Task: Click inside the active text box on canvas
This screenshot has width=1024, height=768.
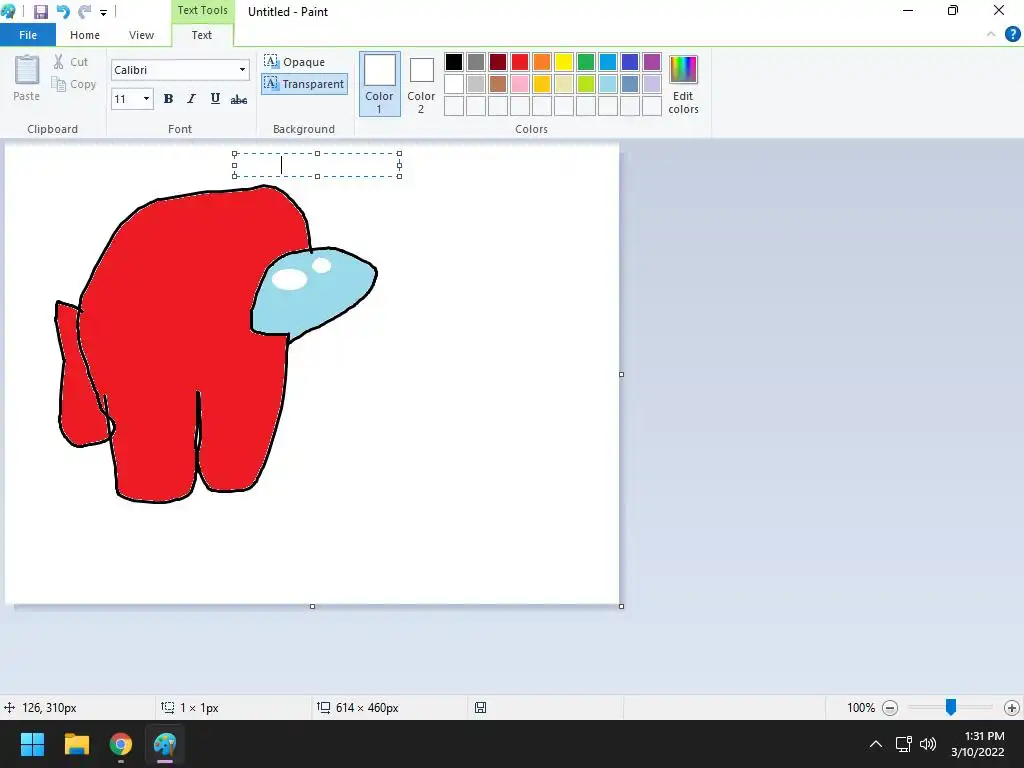Action: [317, 165]
